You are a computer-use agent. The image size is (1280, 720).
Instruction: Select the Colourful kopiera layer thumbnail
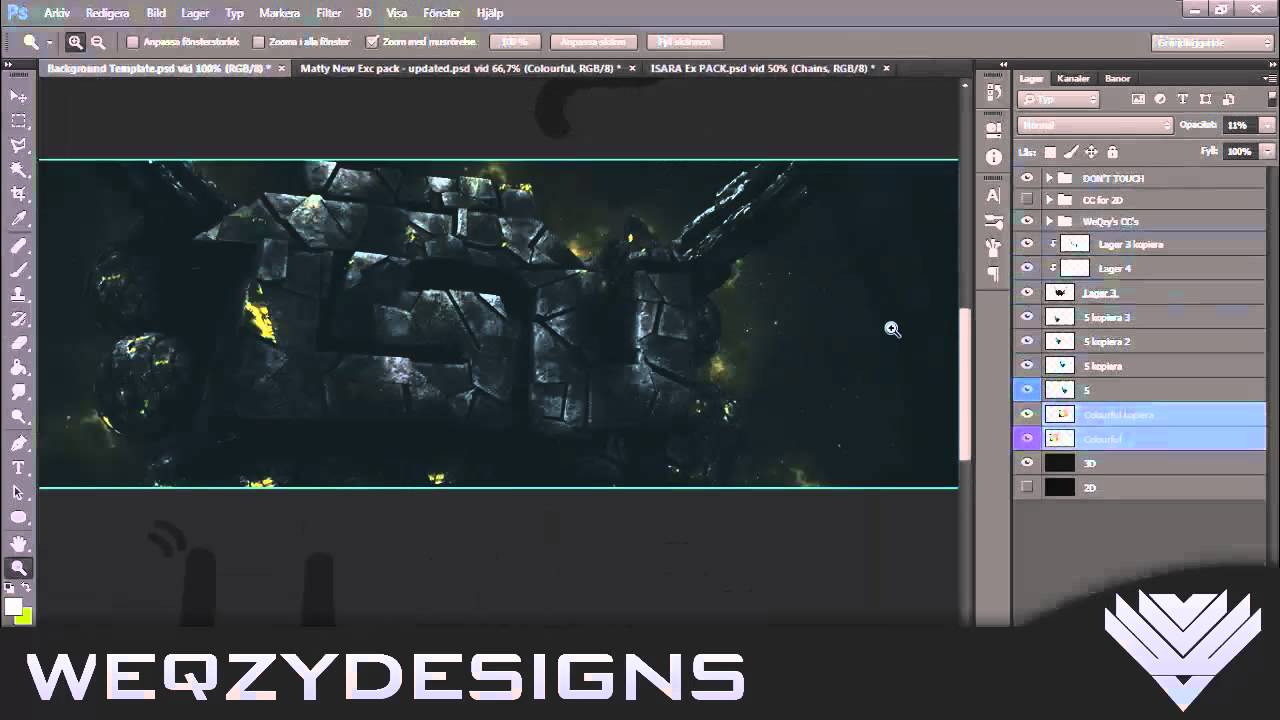(x=1059, y=414)
